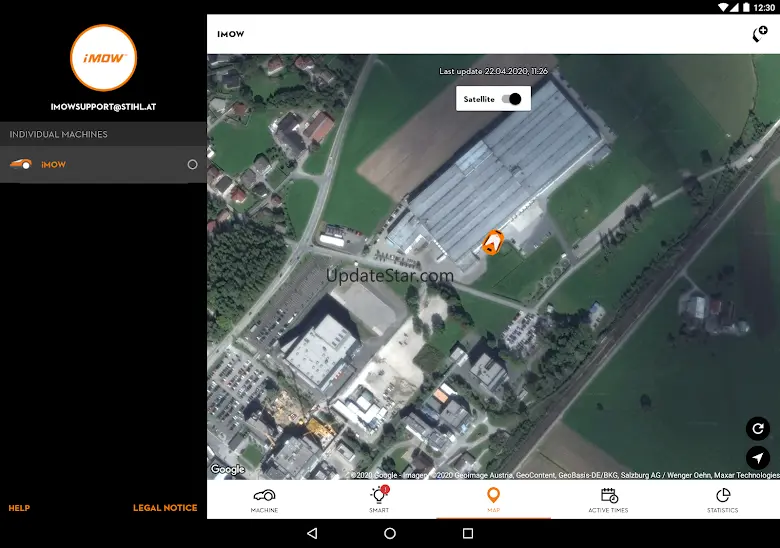Tap the battery icon in the status bar

point(746,7)
